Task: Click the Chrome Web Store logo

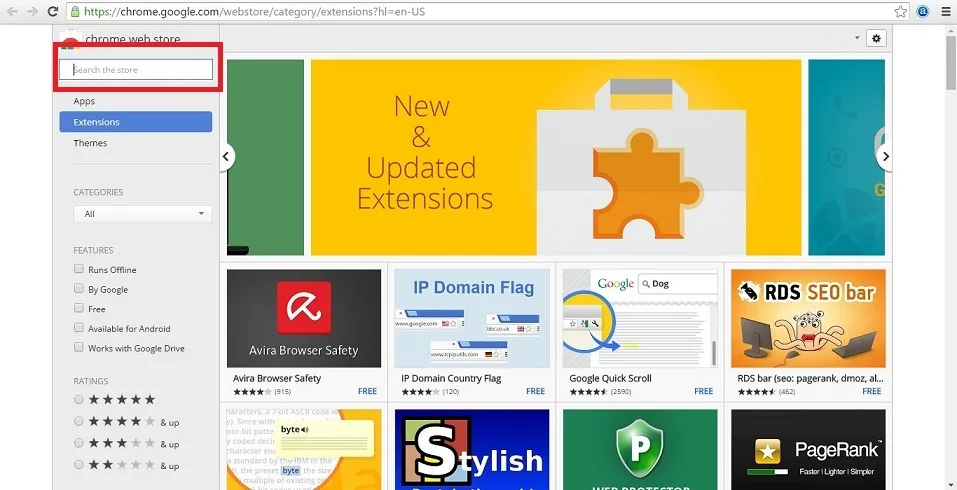Action: coord(71,40)
